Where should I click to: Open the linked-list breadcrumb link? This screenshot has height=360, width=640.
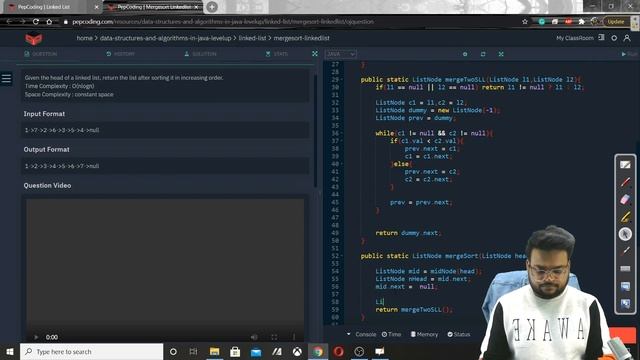coord(252,38)
